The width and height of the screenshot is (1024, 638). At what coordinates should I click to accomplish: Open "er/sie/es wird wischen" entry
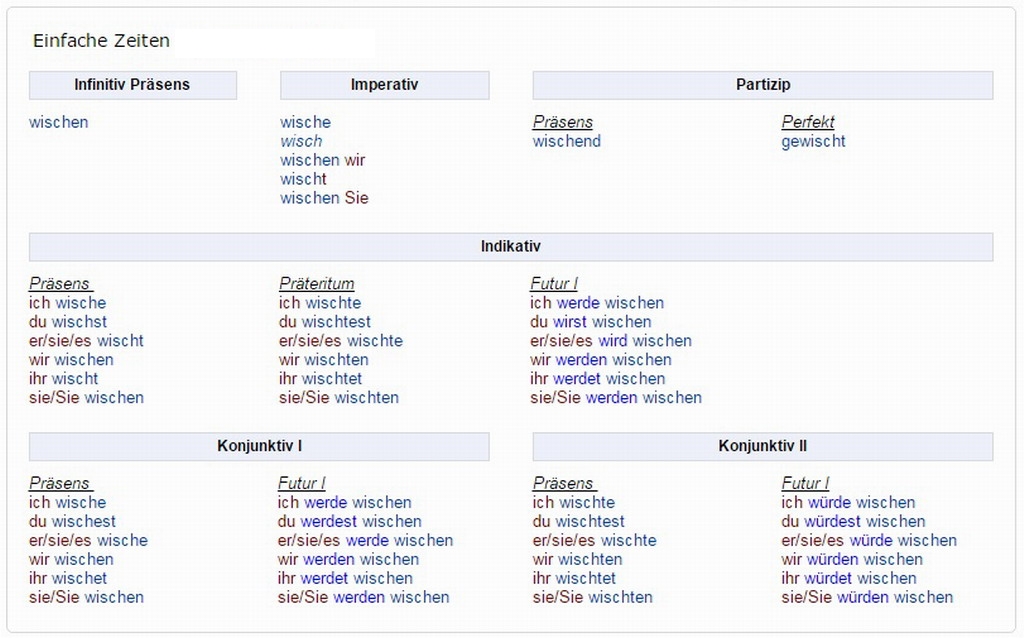(610, 341)
